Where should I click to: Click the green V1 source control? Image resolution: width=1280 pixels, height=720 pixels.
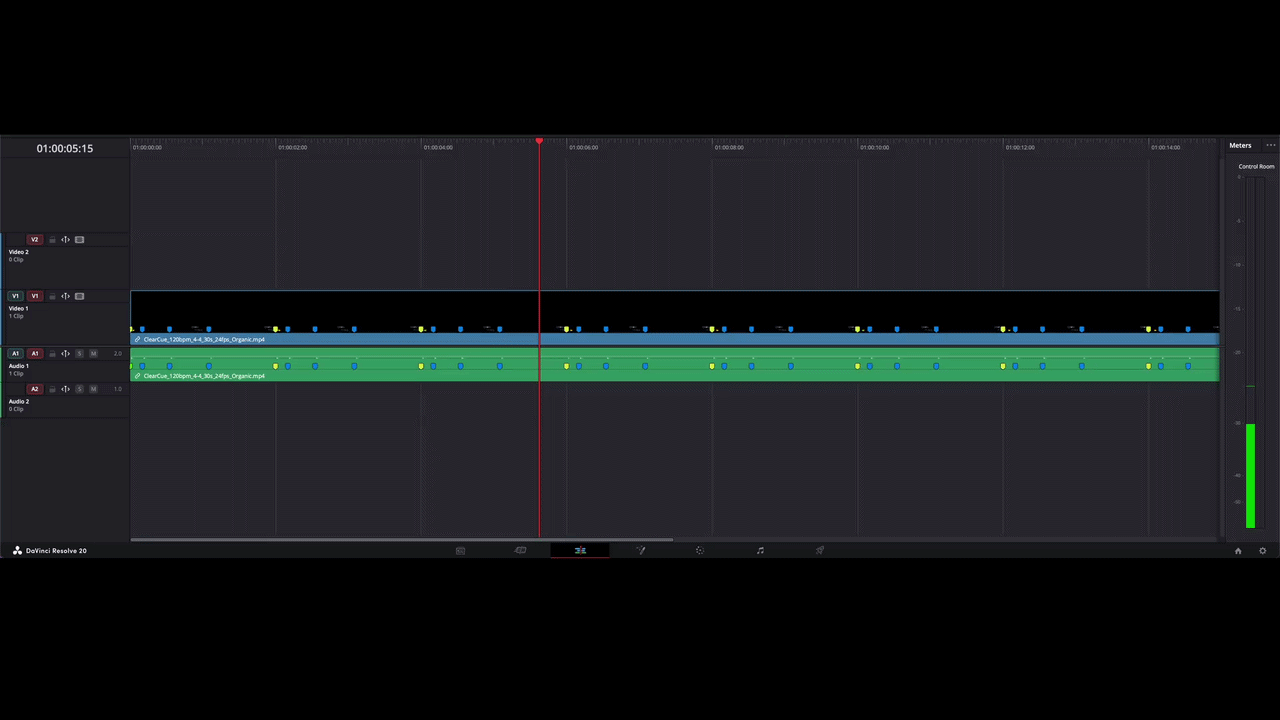[x=15, y=296]
